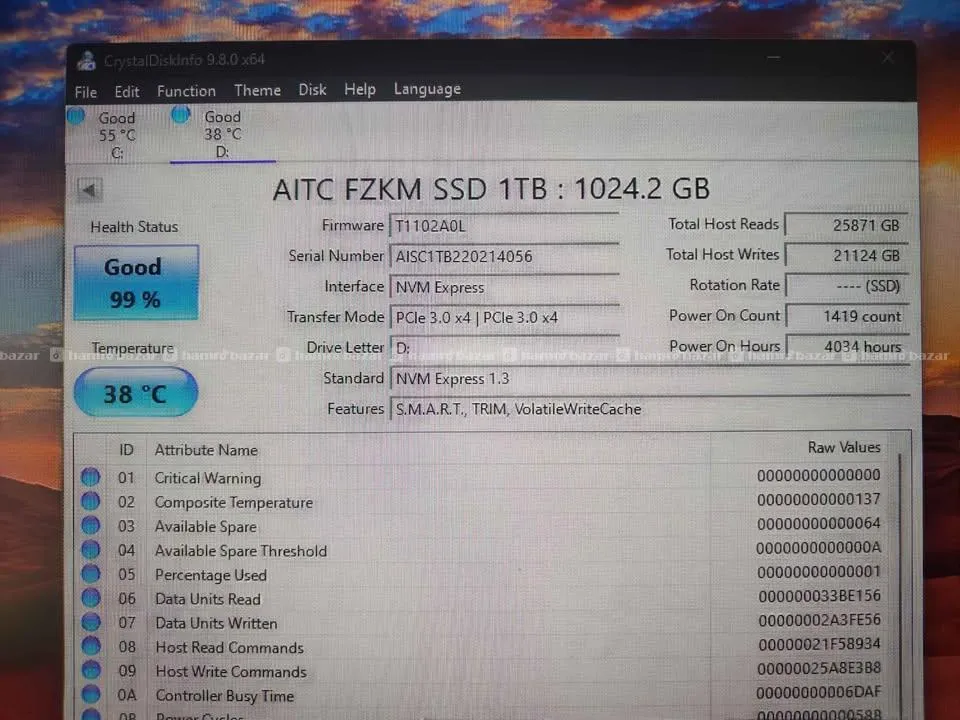This screenshot has width=960, height=720.
Task: Select the Host Read Commands attribute name
Action: tap(230, 648)
